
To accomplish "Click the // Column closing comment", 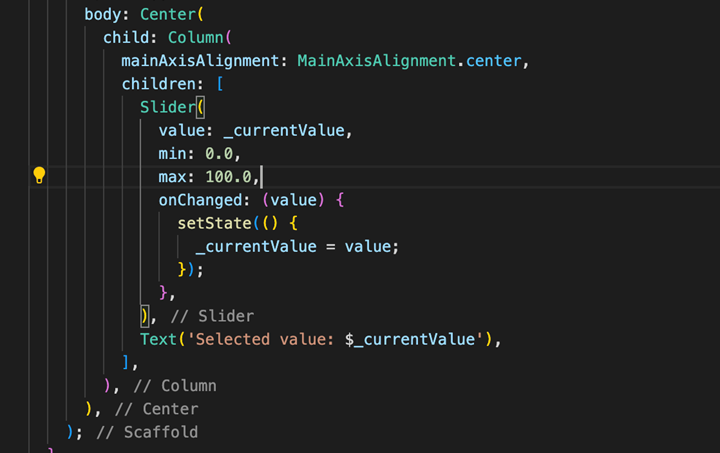I will (x=175, y=386).
